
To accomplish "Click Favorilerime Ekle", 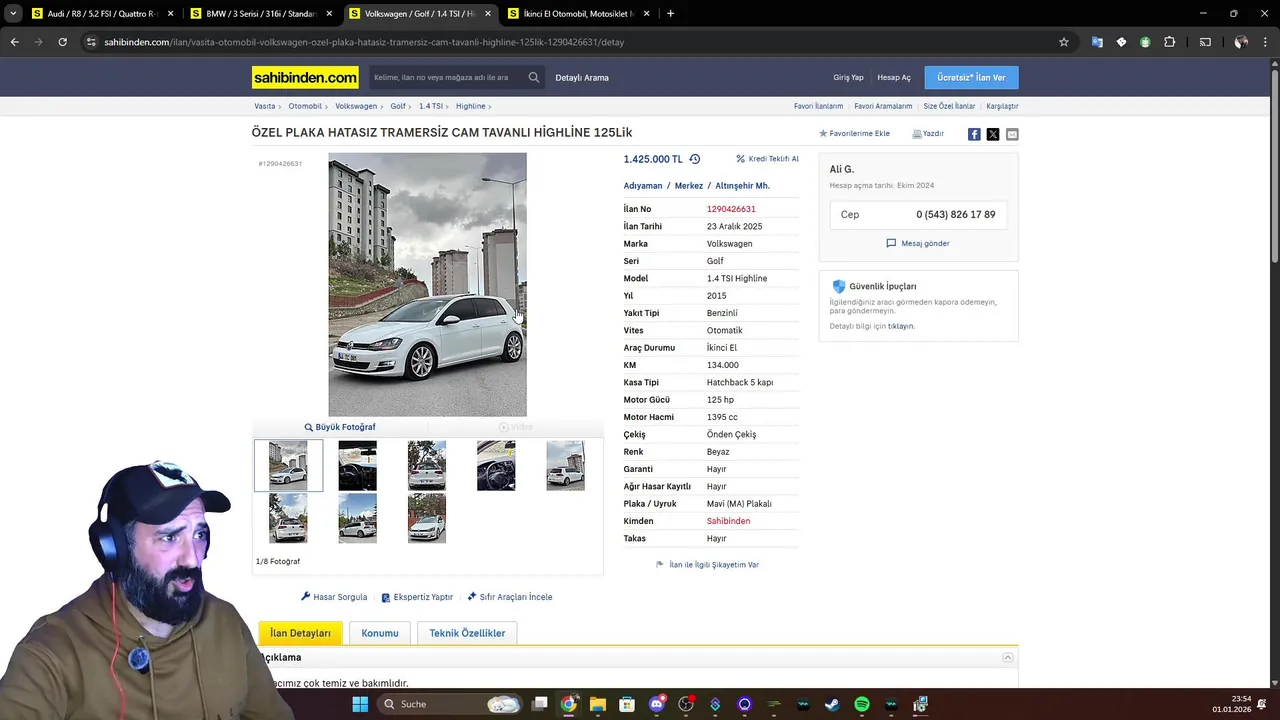I will point(854,133).
